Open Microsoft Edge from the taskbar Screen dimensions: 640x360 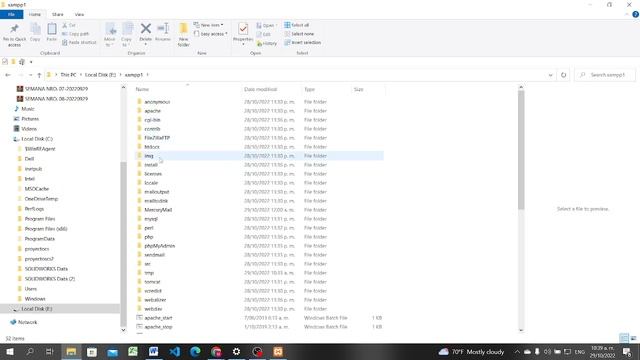pyautogui.click(x=195, y=352)
